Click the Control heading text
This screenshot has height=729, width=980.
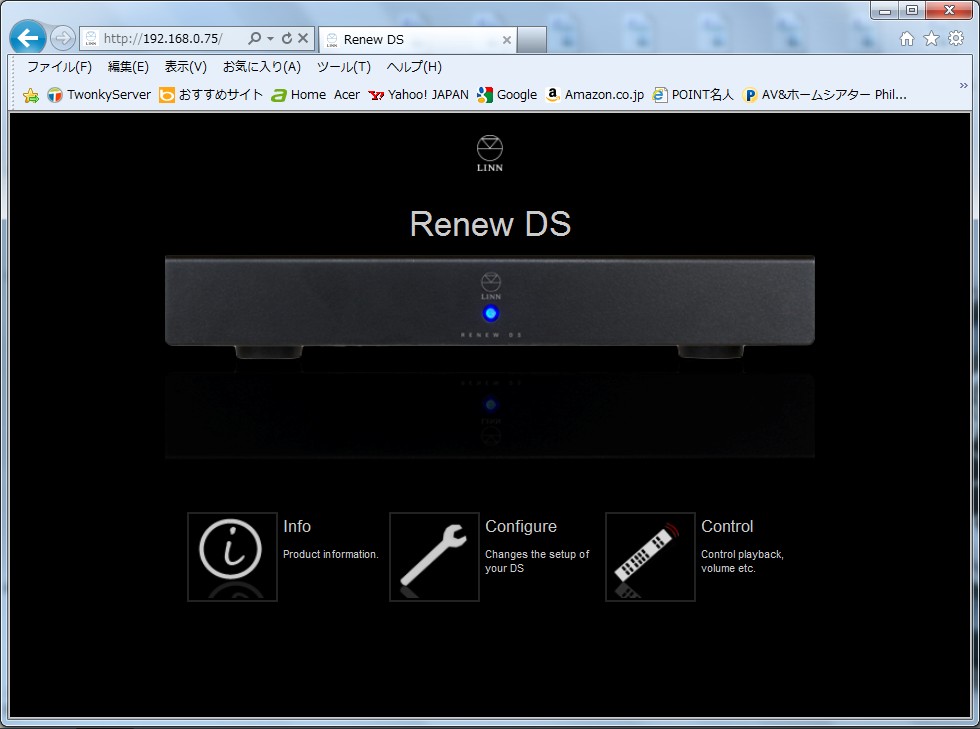[727, 526]
